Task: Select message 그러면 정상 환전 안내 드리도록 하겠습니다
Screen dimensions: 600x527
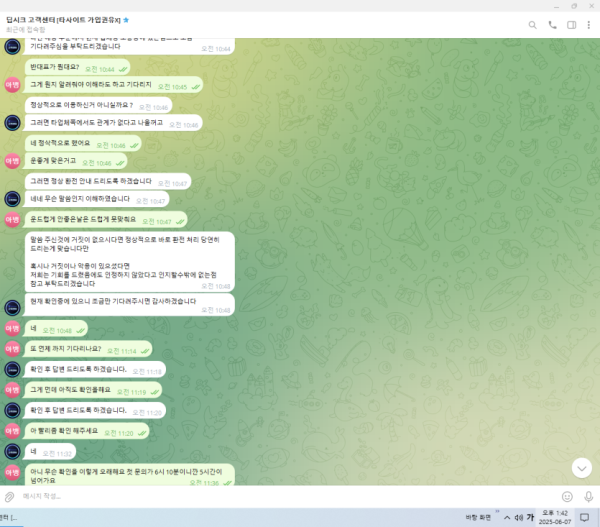Action: (x=108, y=181)
